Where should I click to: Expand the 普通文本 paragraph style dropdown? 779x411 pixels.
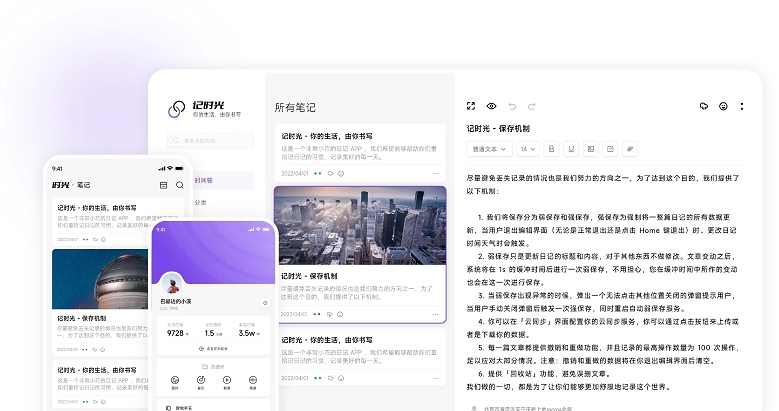coord(489,149)
